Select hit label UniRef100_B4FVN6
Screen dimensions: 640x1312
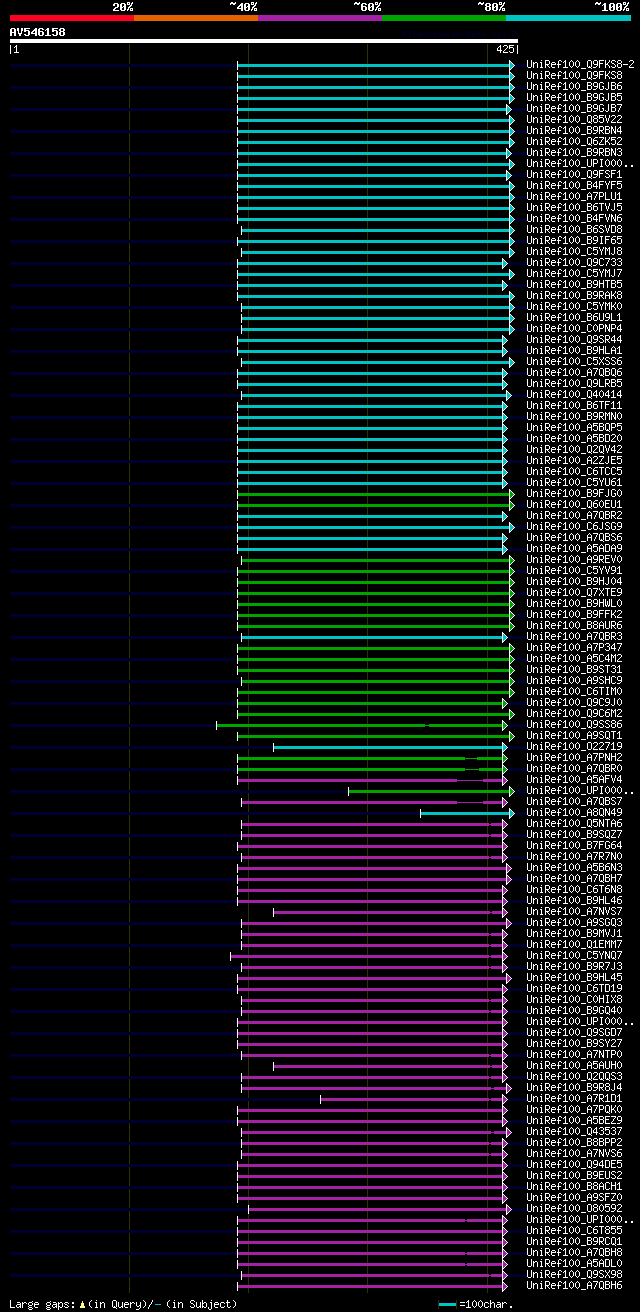tap(575, 218)
